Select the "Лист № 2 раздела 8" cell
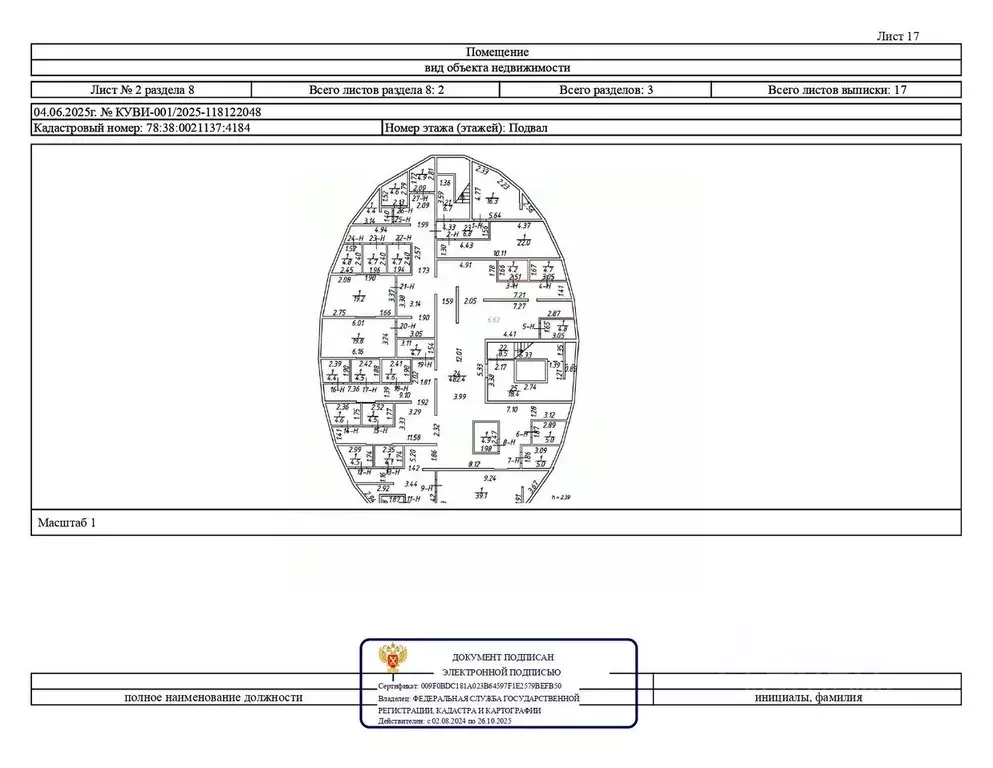 point(148,90)
